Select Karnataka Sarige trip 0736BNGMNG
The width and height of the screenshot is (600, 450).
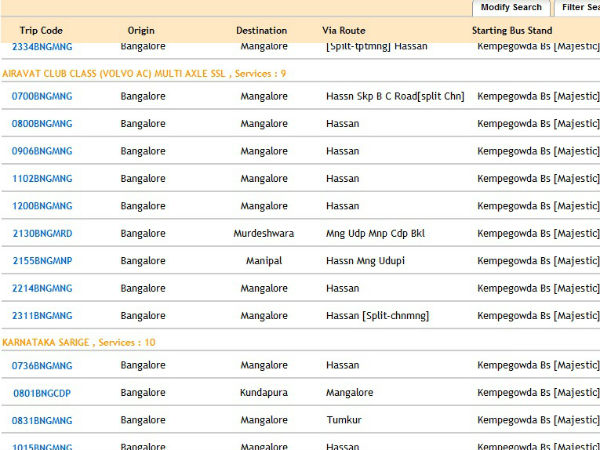pos(42,366)
